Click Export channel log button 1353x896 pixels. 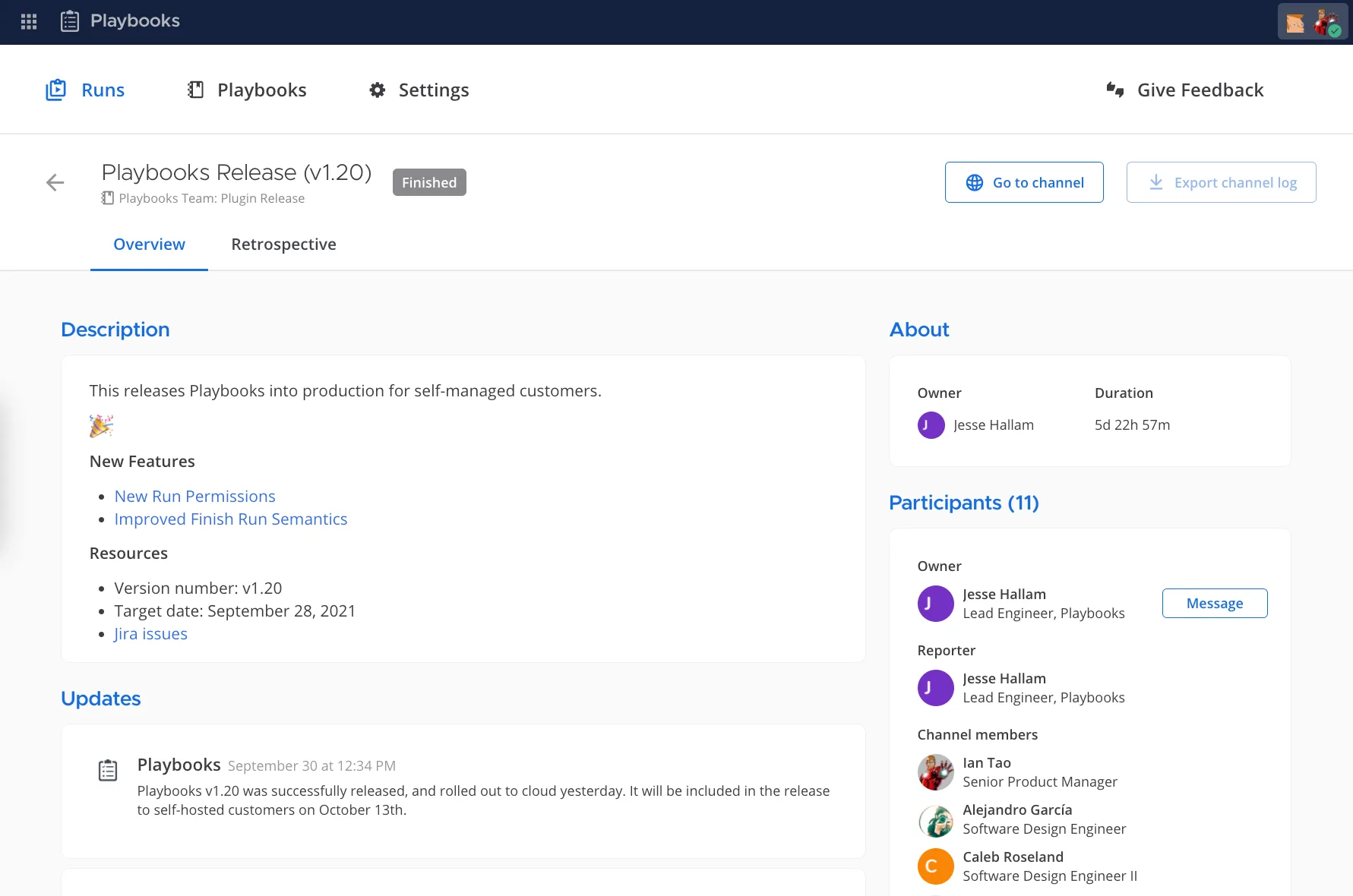click(x=1222, y=182)
